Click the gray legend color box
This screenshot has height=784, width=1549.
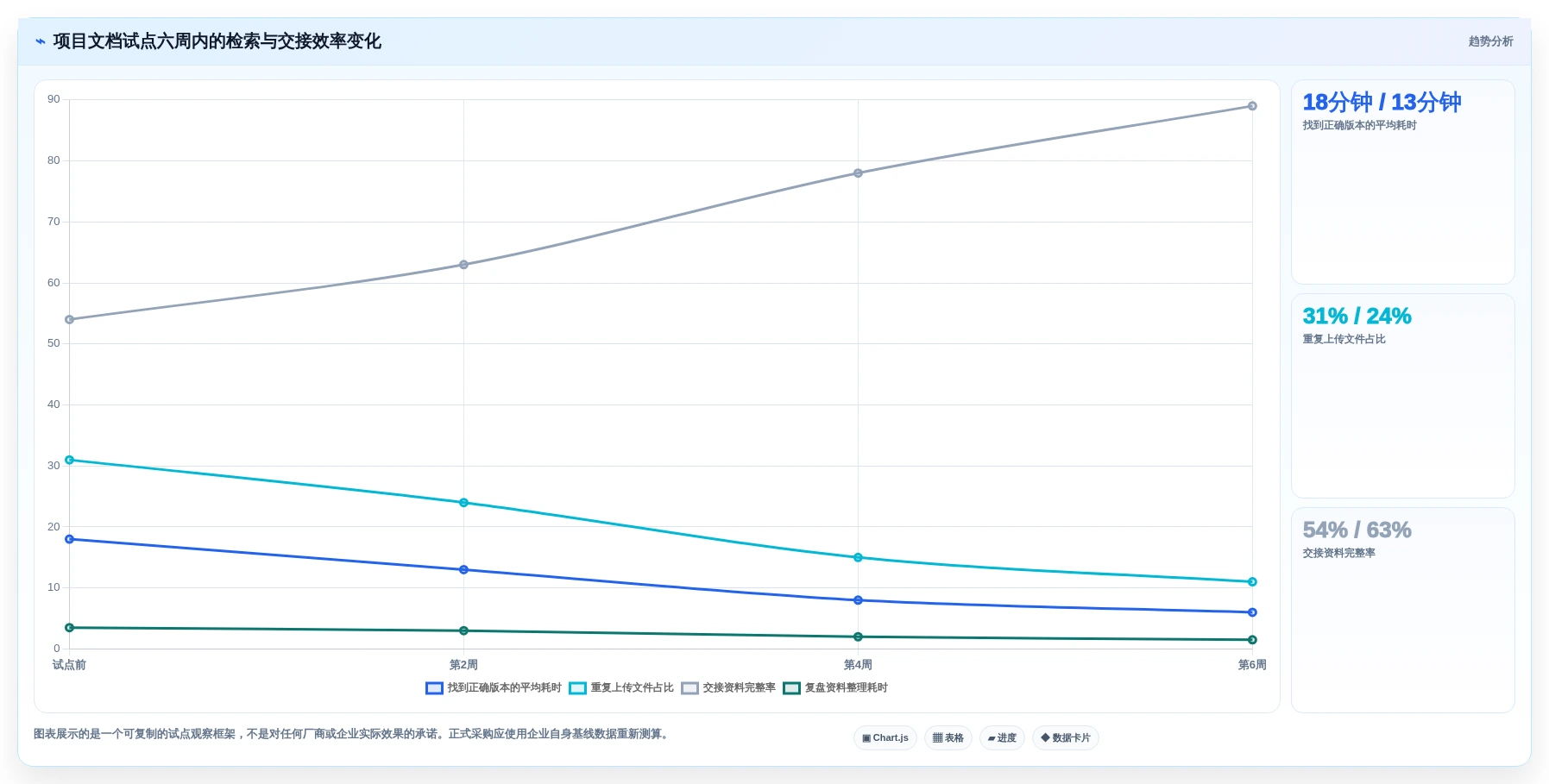(689, 688)
